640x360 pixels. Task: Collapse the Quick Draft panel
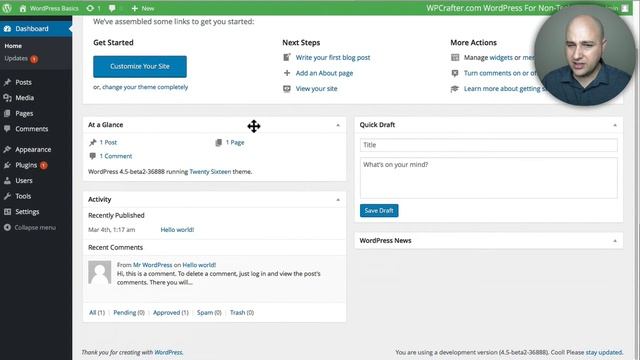[615, 125]
